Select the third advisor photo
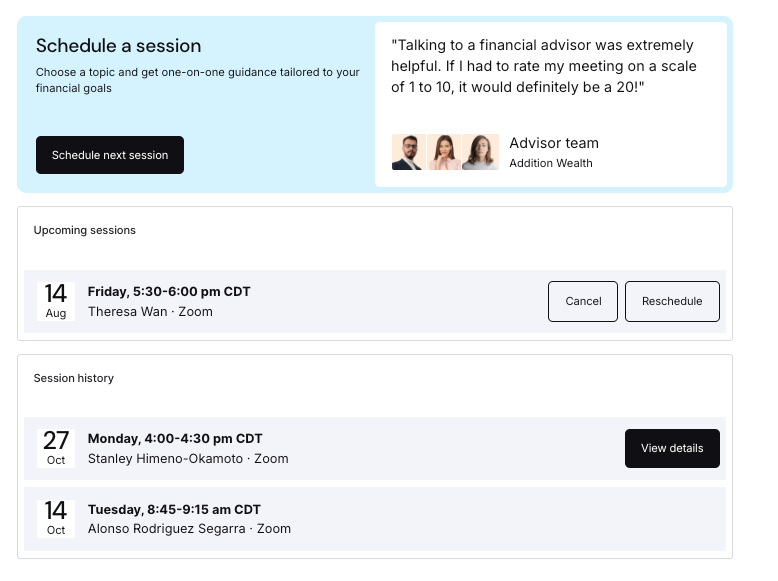Image resolution: width=778 pixels, height=581 pixels. tap(480, 152)
